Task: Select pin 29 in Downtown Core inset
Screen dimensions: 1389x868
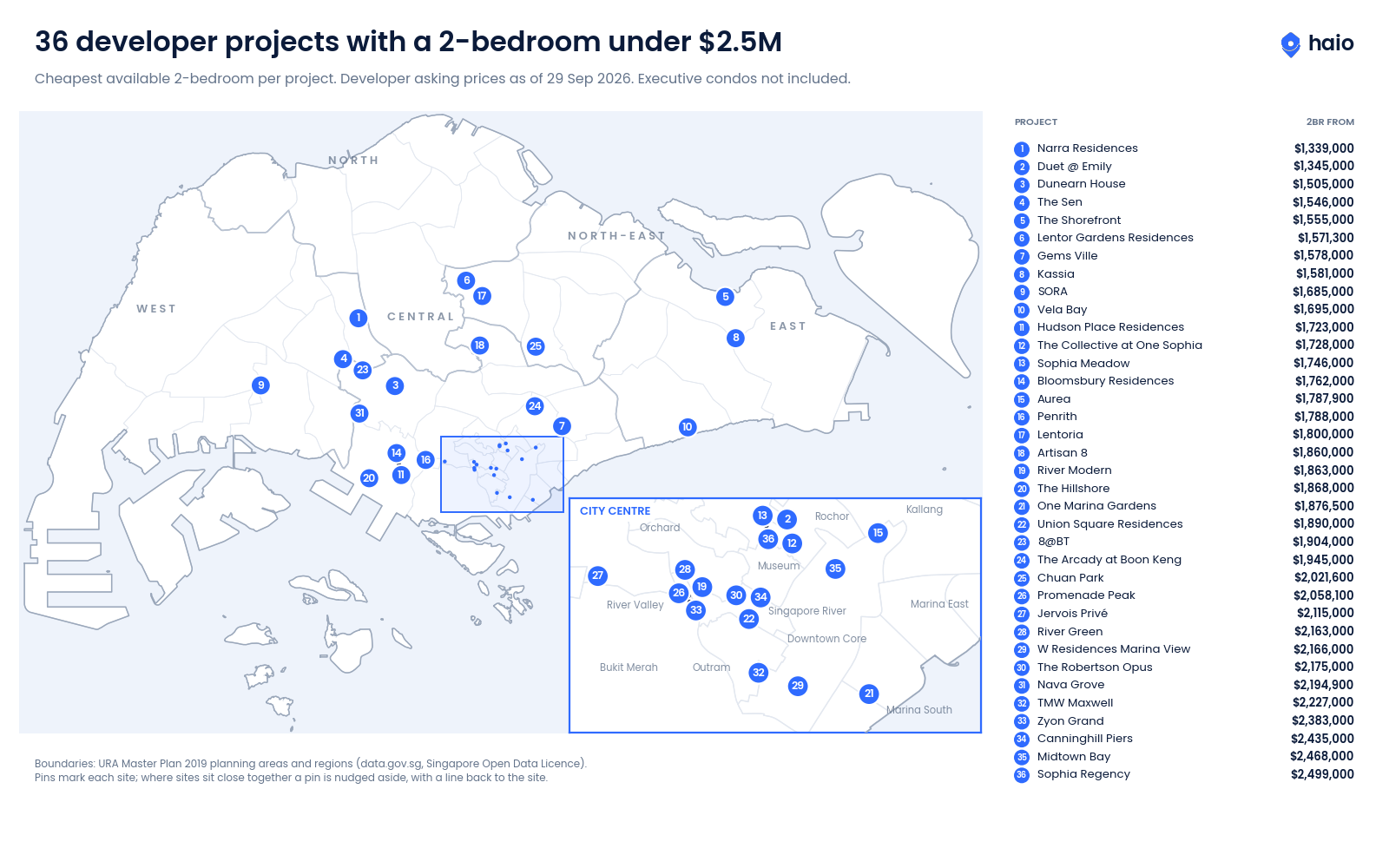Action: coord(798,686)
